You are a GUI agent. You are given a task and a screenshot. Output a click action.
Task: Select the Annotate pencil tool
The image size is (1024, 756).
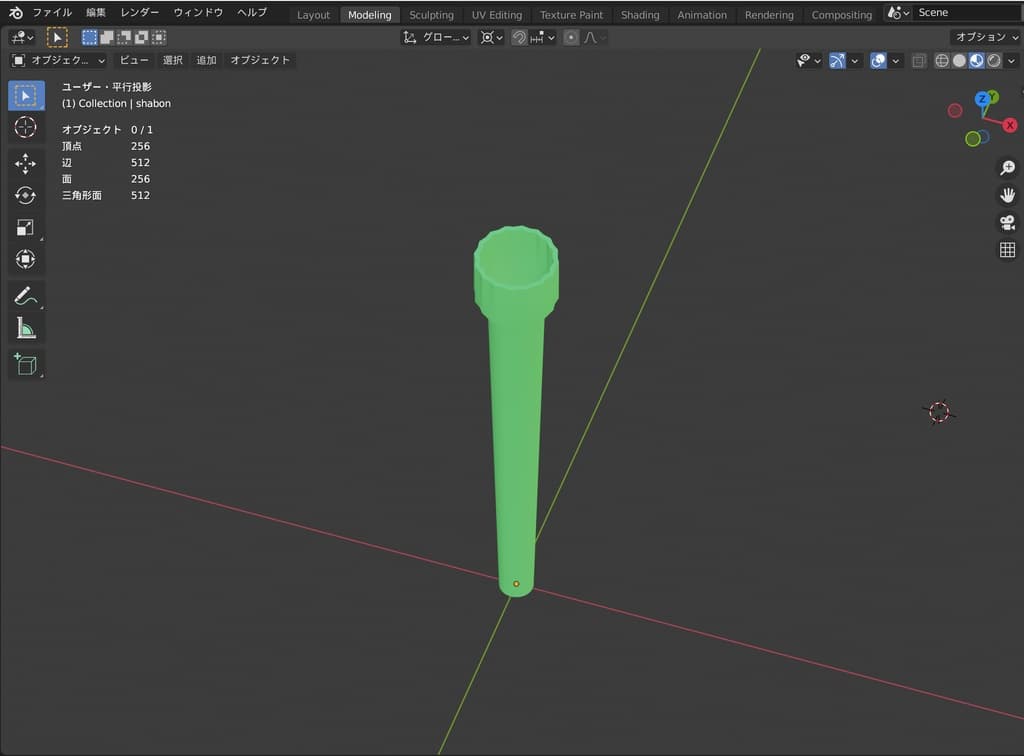pyautogui.click(x=26, y=295)
